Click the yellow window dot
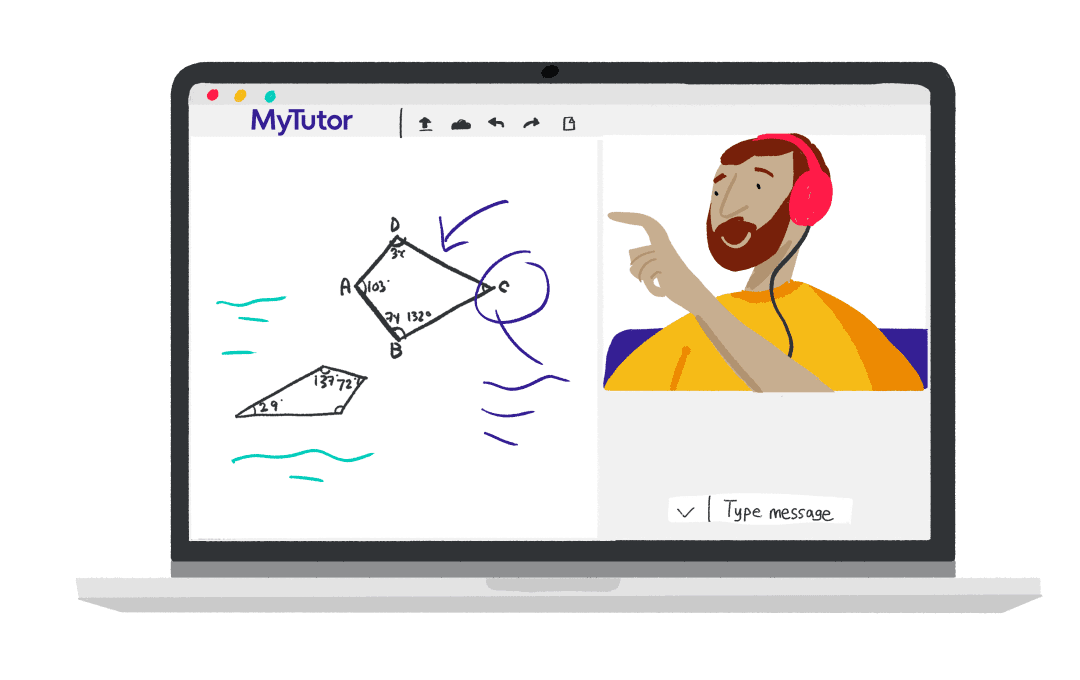The image size is (1080, 680). point(240,96)
